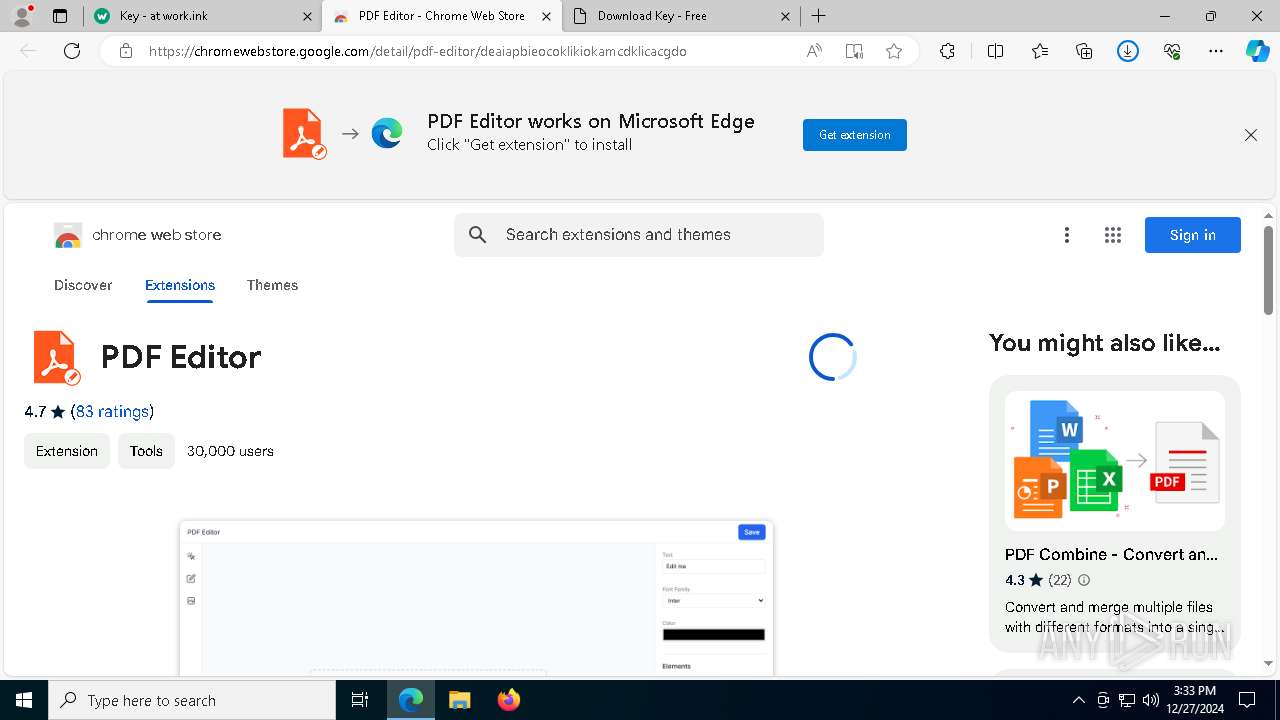The width and height of the screenshot is (1280, 720).
Task: Open PDF Combine extension thumbnail
Action: click(1115, 461)
